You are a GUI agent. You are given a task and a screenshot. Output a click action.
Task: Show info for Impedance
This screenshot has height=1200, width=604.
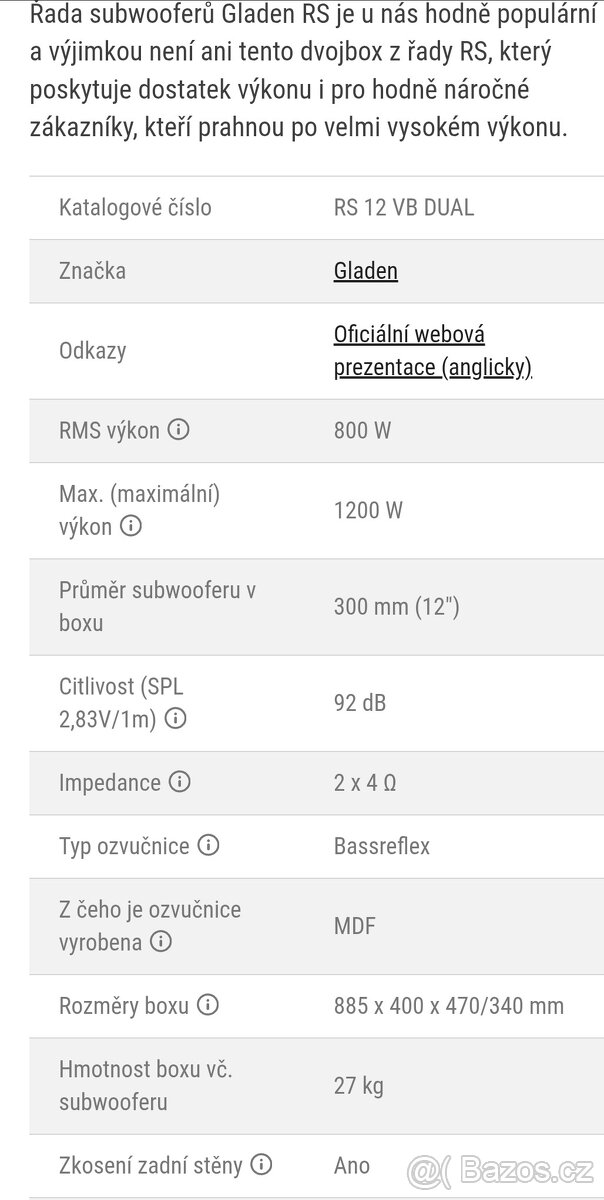pos(179,781)
